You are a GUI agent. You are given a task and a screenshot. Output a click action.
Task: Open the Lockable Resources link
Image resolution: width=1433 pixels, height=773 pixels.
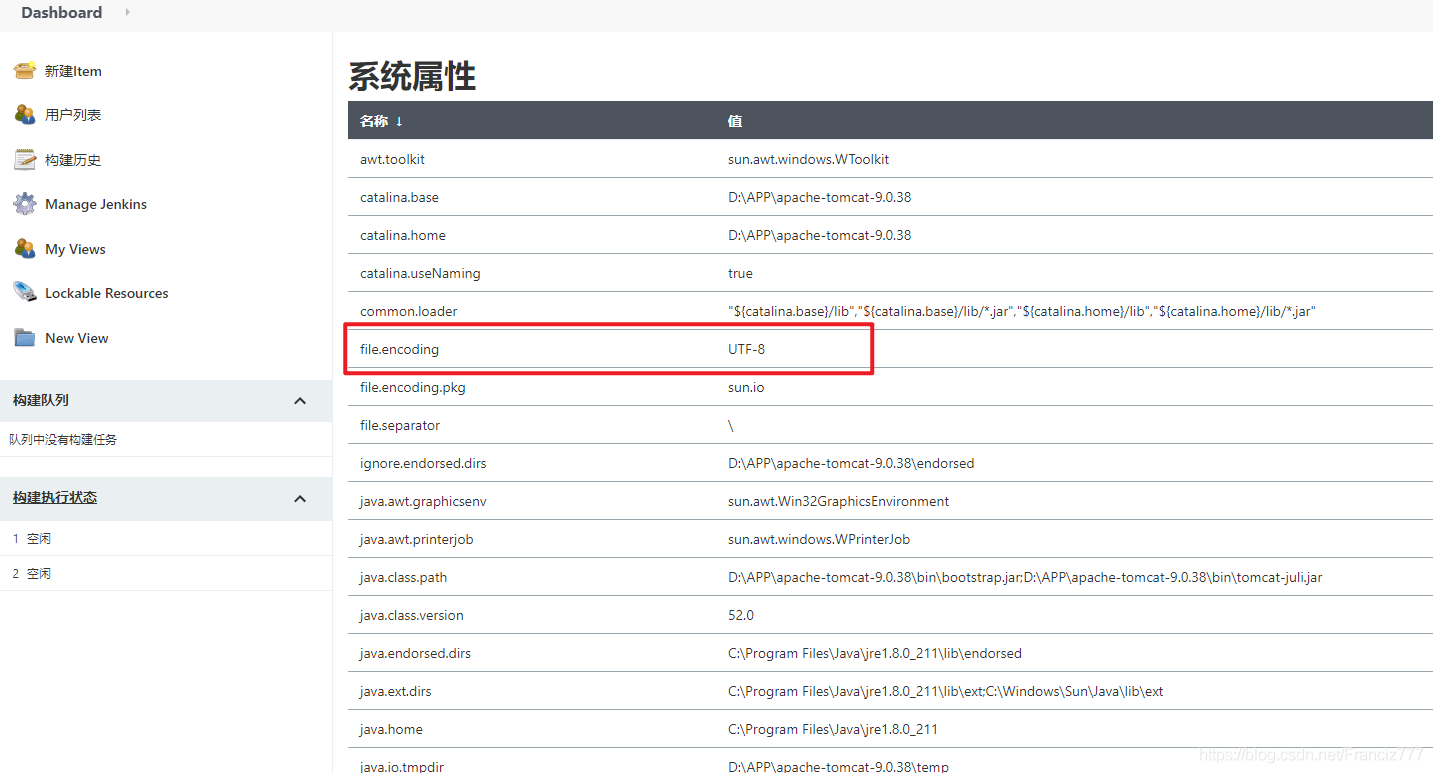coord(107,293)
